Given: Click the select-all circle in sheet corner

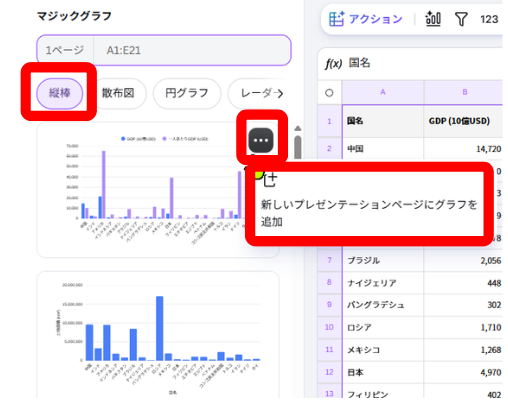Looking at the screenshot, I should [329, 93].
